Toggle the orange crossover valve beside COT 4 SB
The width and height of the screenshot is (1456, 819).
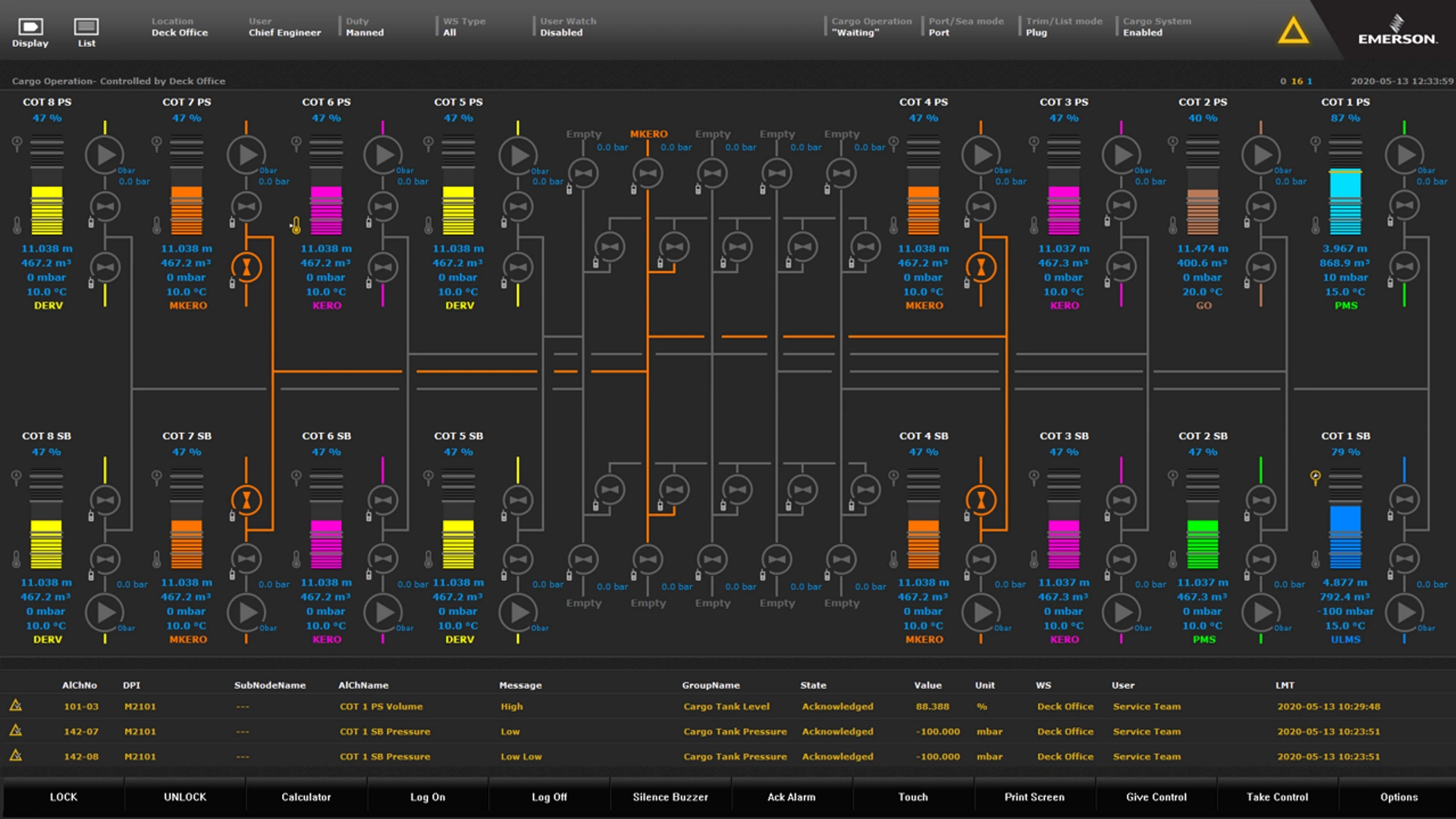pyautogui.click(x=982, y=499)
